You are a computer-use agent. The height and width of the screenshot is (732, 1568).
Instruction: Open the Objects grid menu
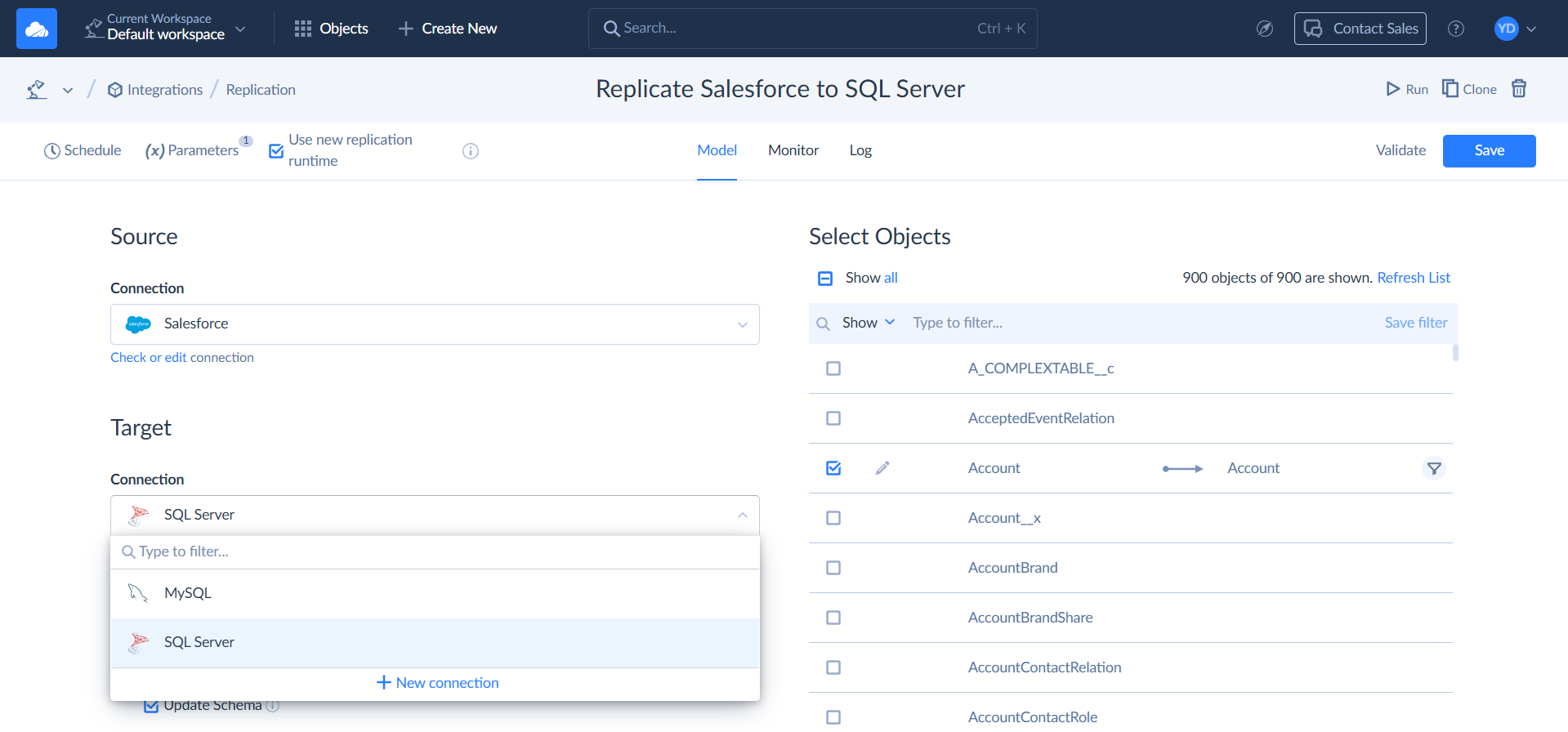click(331, 29)
